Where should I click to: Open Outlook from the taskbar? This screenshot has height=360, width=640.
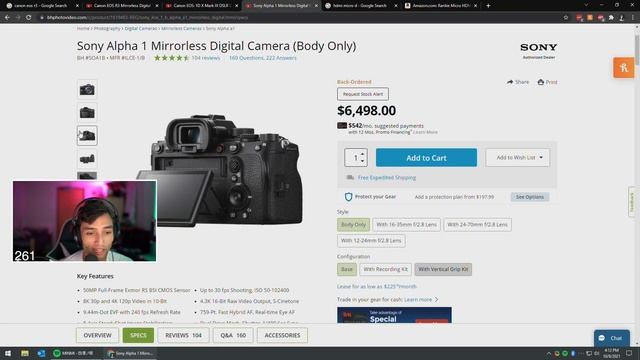pyautogui.click(x=41, y=353)
